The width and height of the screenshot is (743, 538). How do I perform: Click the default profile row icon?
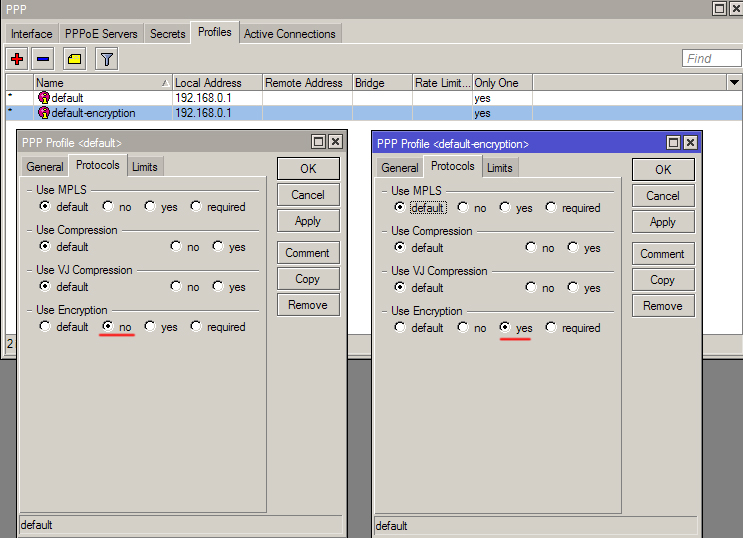coord(43,98)
